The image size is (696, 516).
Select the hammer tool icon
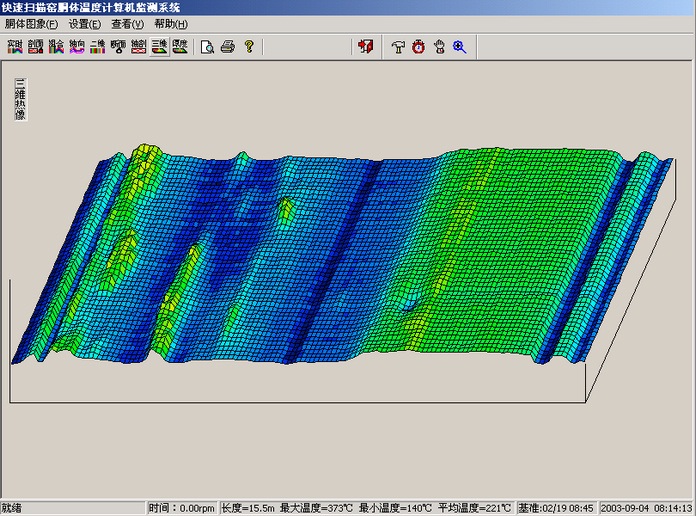coord(398,46)
